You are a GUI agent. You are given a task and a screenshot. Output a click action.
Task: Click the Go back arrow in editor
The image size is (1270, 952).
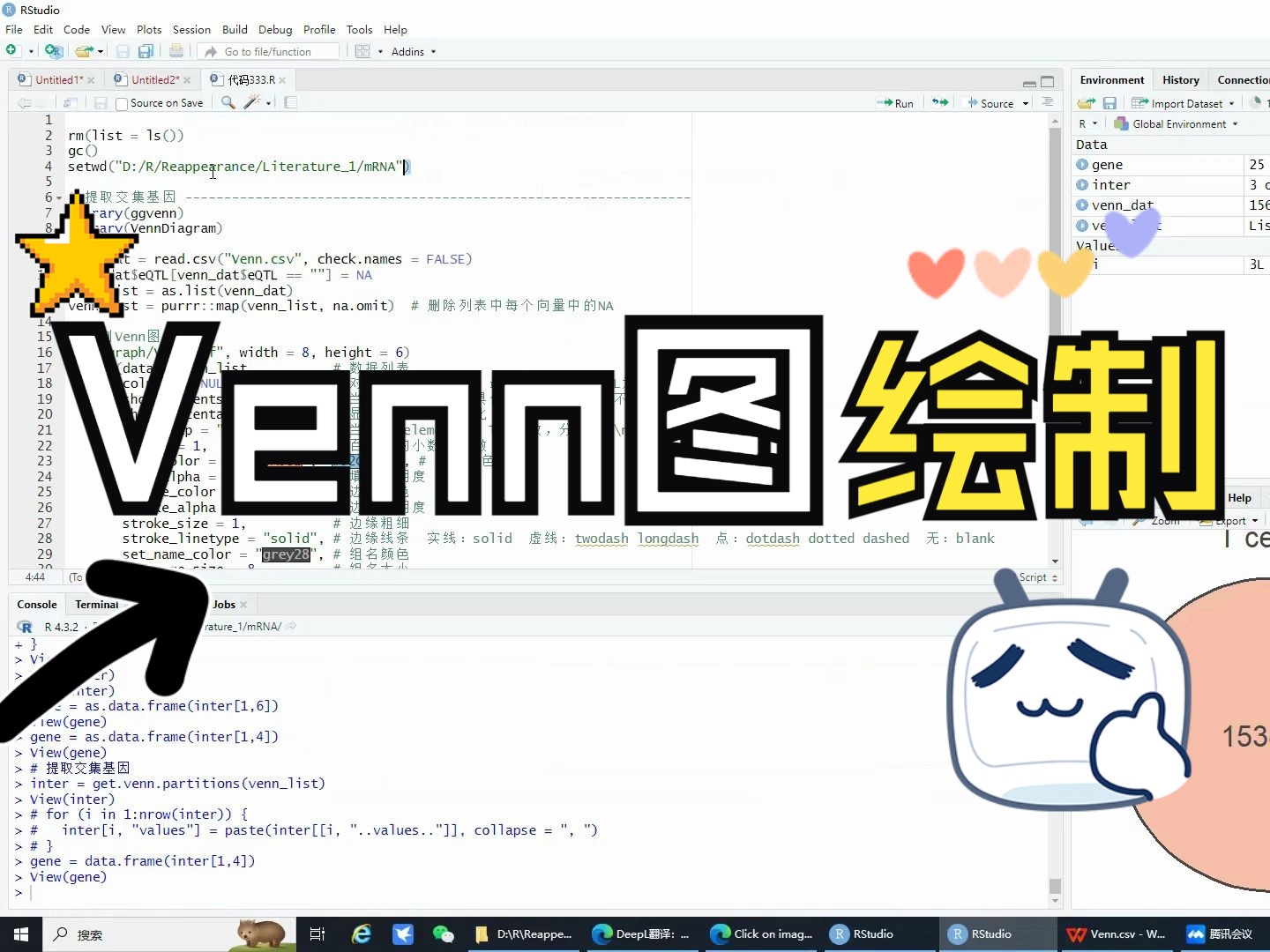pos(24,103)
